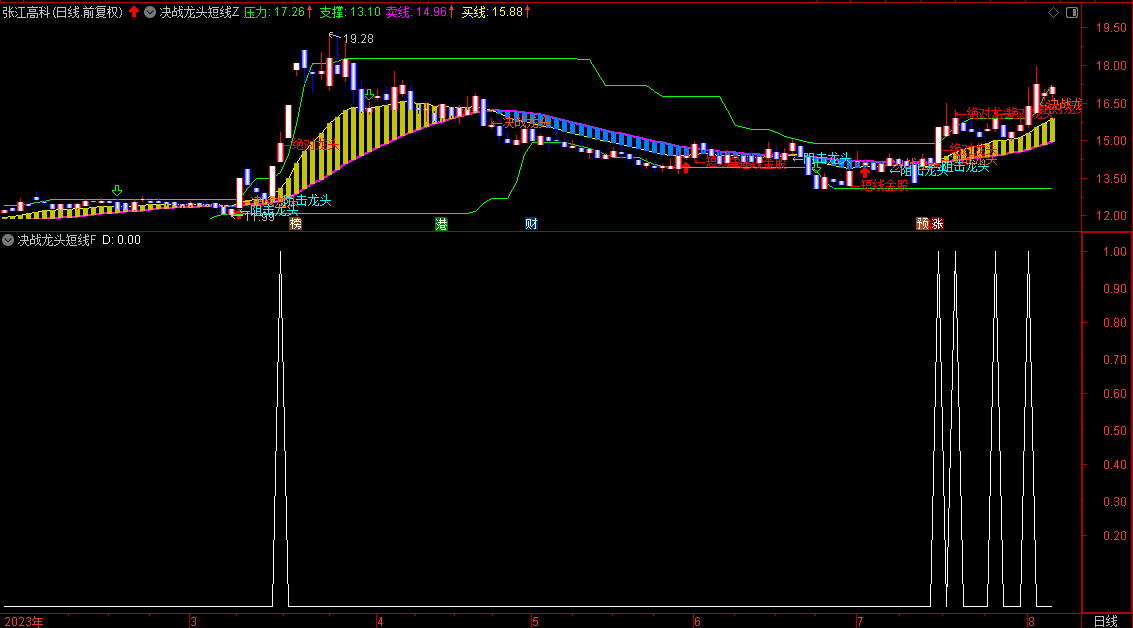The width and height of the screenshot is (1133, 628).
Task: Click month 6 on the time axis
Action: 697,621
